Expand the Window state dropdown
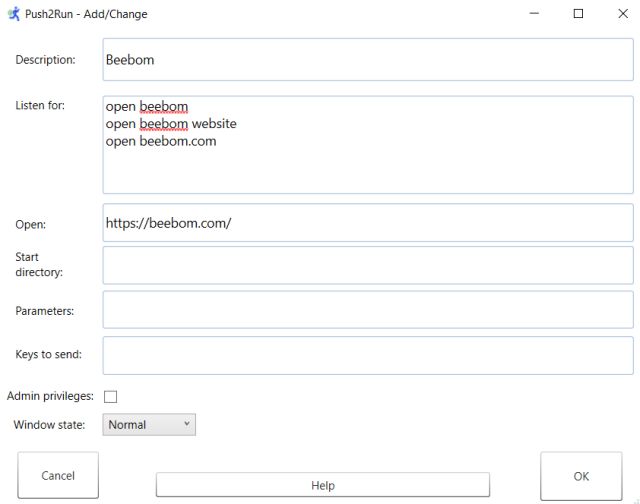 [x=150, y=425]
